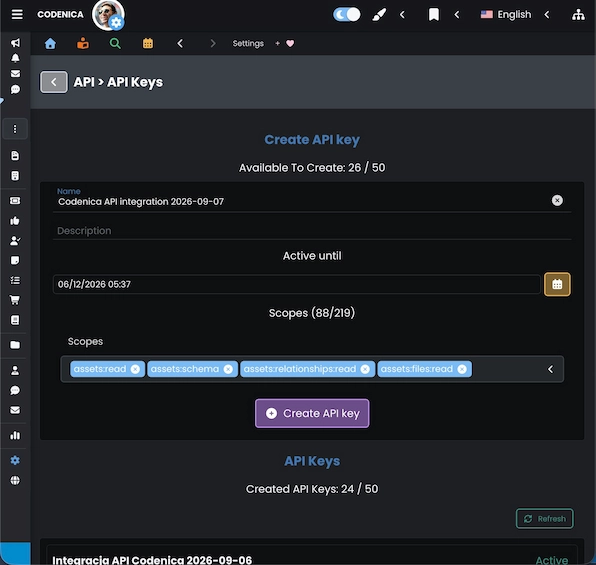The image size is (596, 565).
Task: Open the bookmark icon
Action: point(434,14)
